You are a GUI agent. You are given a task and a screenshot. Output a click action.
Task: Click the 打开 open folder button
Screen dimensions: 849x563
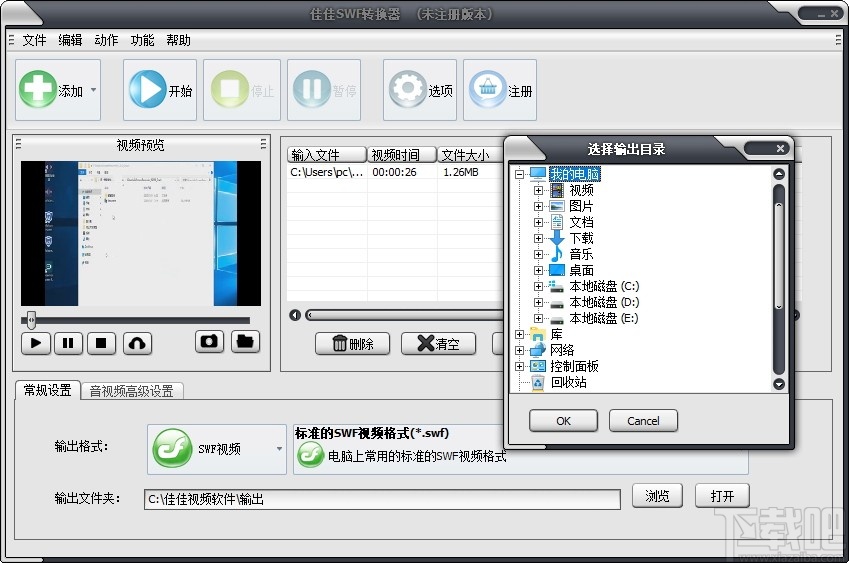click(722, 496)
